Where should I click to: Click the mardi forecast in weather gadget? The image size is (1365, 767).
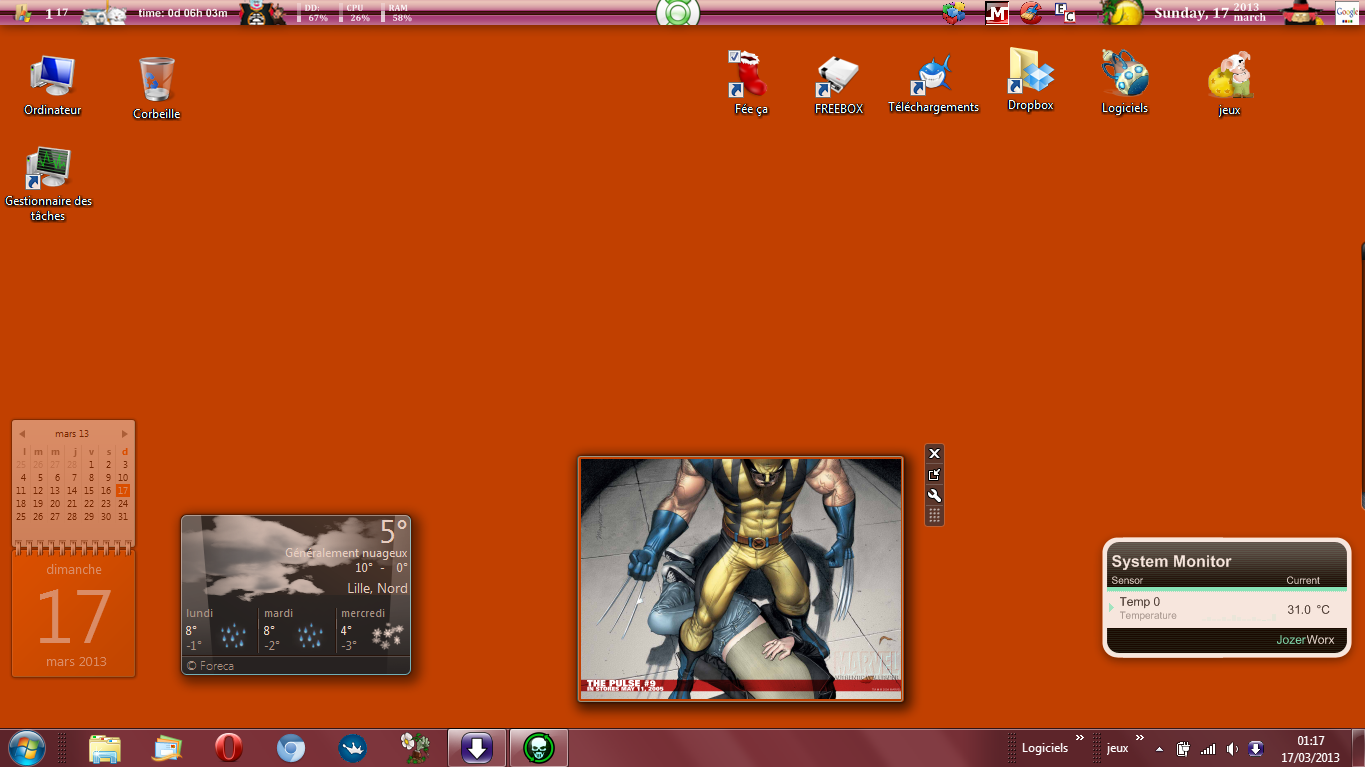click(x=296, y=629)
